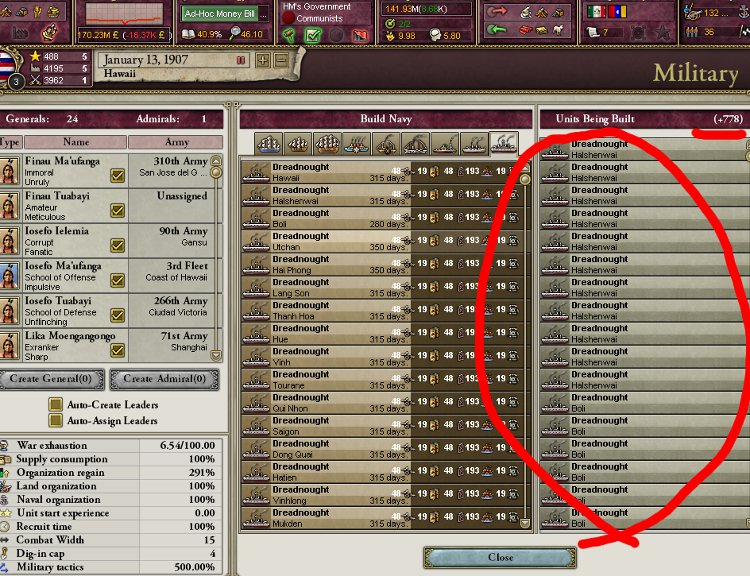Increase game speed with the plus button

click(263, 60)
